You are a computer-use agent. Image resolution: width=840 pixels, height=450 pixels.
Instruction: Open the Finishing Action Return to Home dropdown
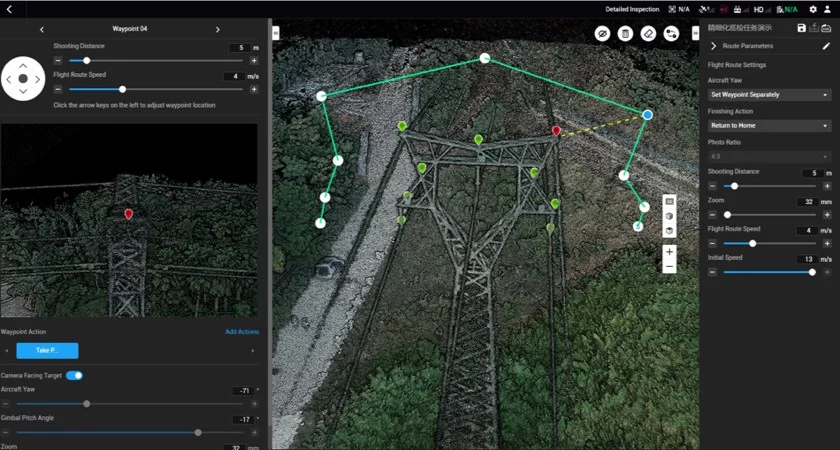point(770,126)
